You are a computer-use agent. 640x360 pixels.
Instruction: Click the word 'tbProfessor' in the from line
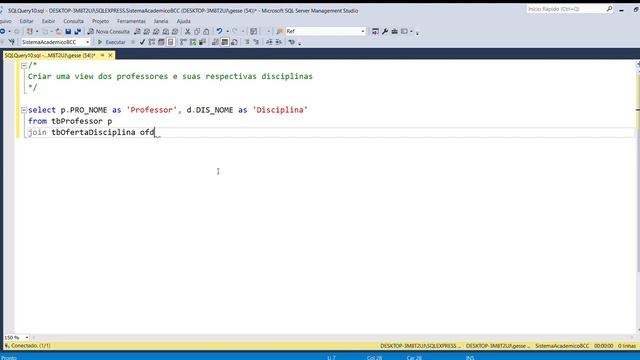77,121
